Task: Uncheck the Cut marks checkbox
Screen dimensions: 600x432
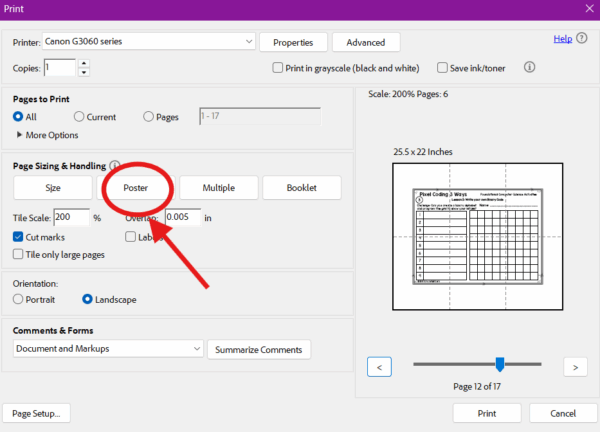Action: click(x=19, y=237)
